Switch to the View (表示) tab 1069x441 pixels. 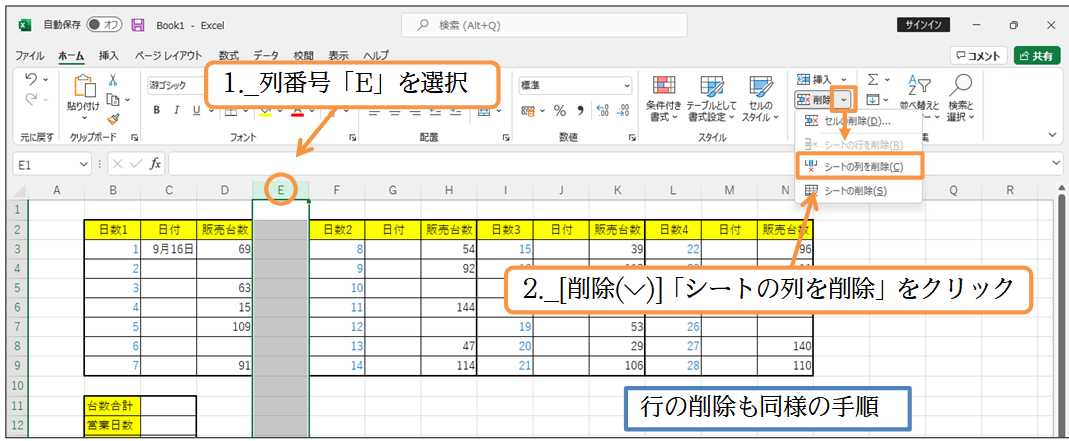click(339, 55)
